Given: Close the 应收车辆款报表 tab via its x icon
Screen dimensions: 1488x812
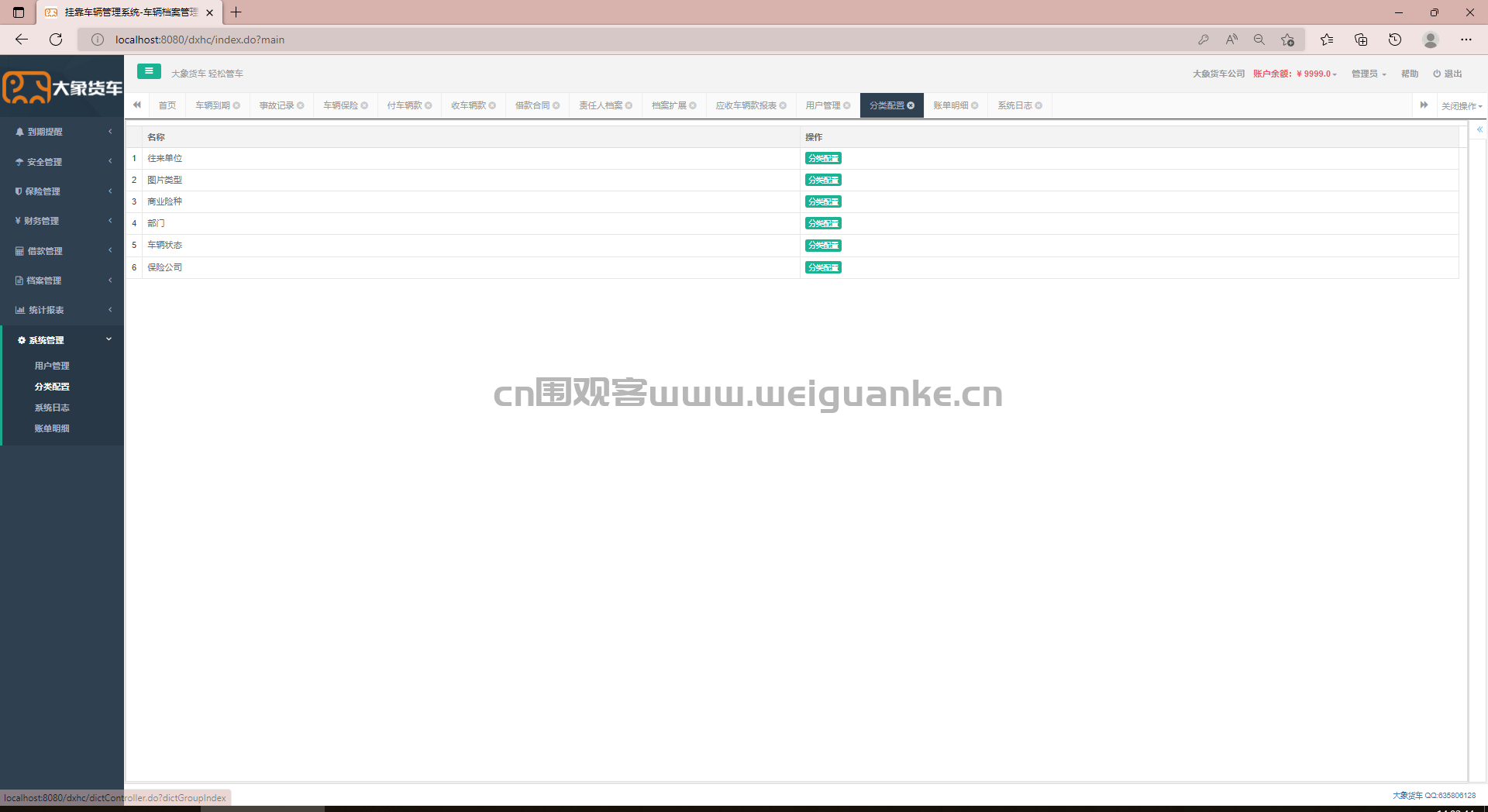Looking at the screenshot, I should click(783, 105).
